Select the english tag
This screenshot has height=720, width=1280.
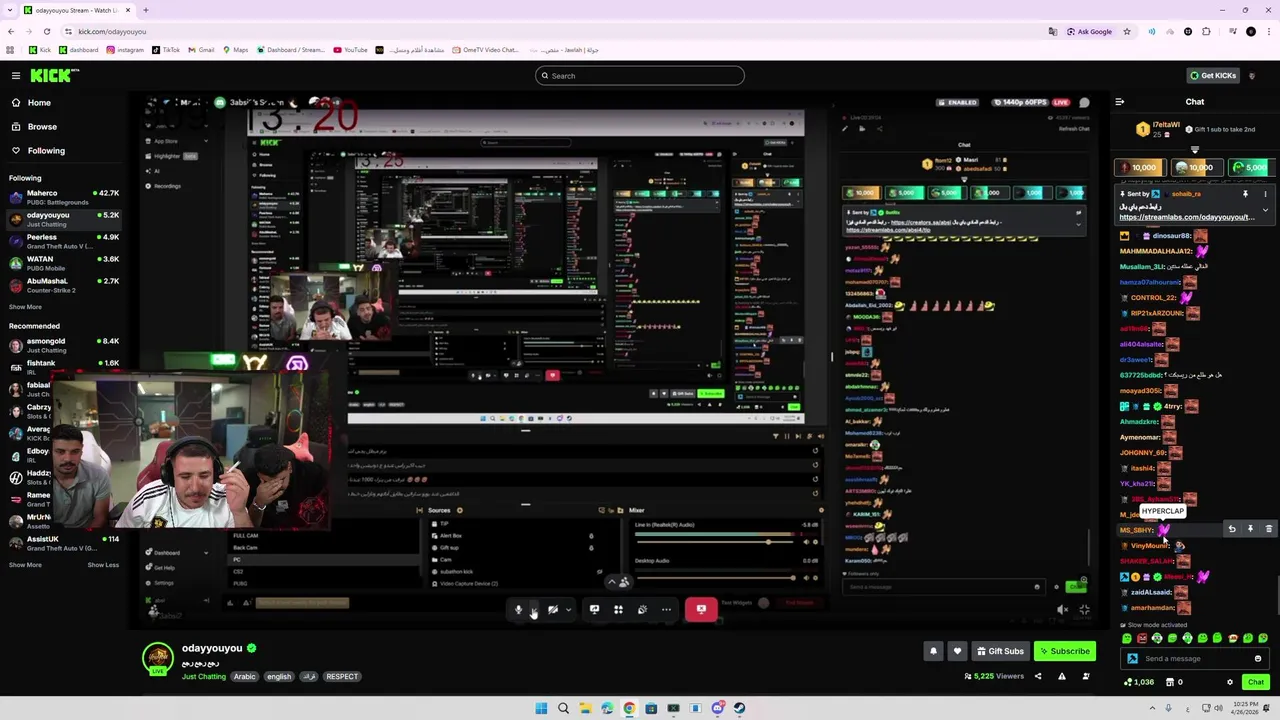[279, 677]
